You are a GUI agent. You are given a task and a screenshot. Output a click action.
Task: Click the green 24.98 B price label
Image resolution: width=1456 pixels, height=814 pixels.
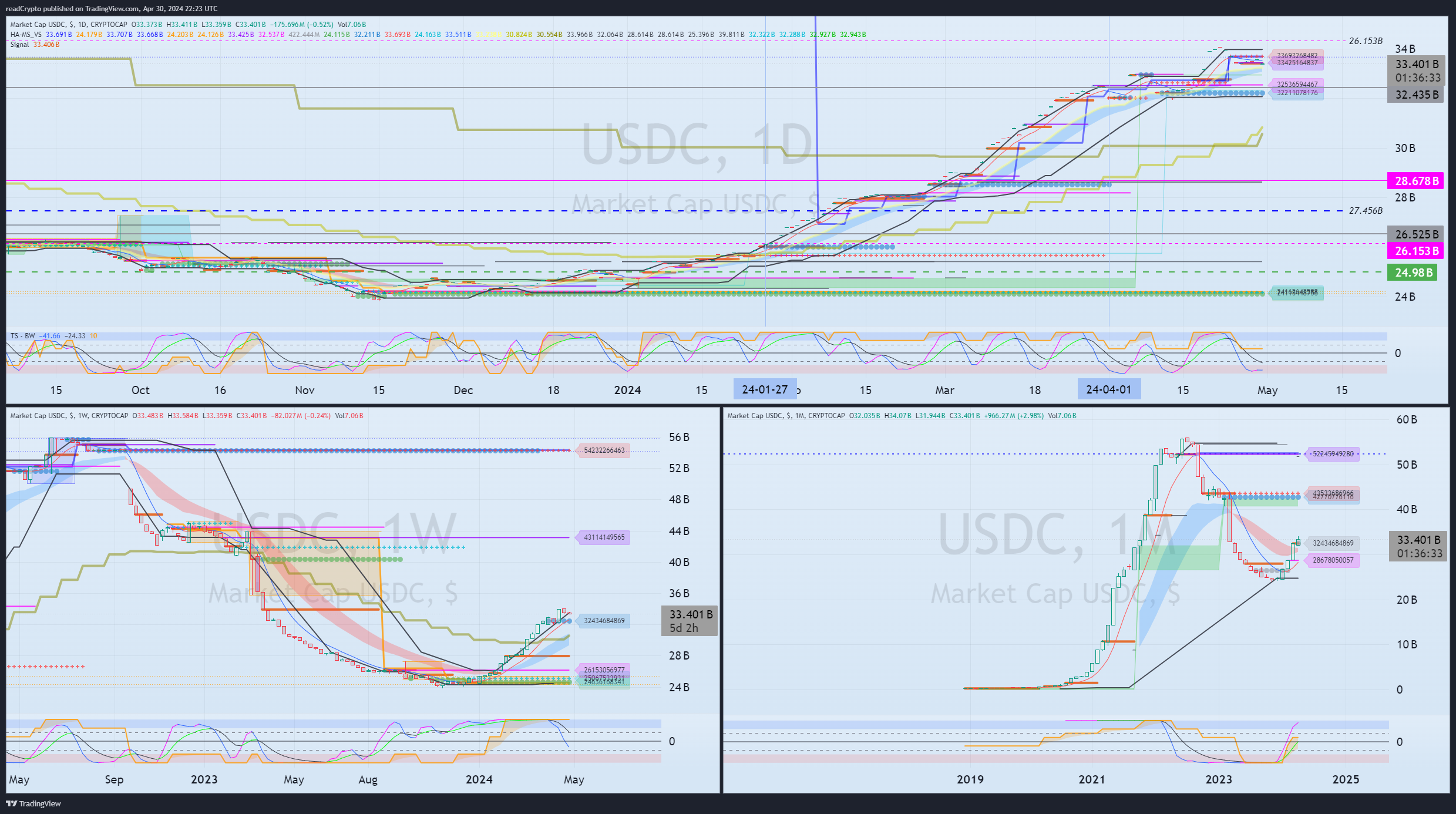point(1413,273)
